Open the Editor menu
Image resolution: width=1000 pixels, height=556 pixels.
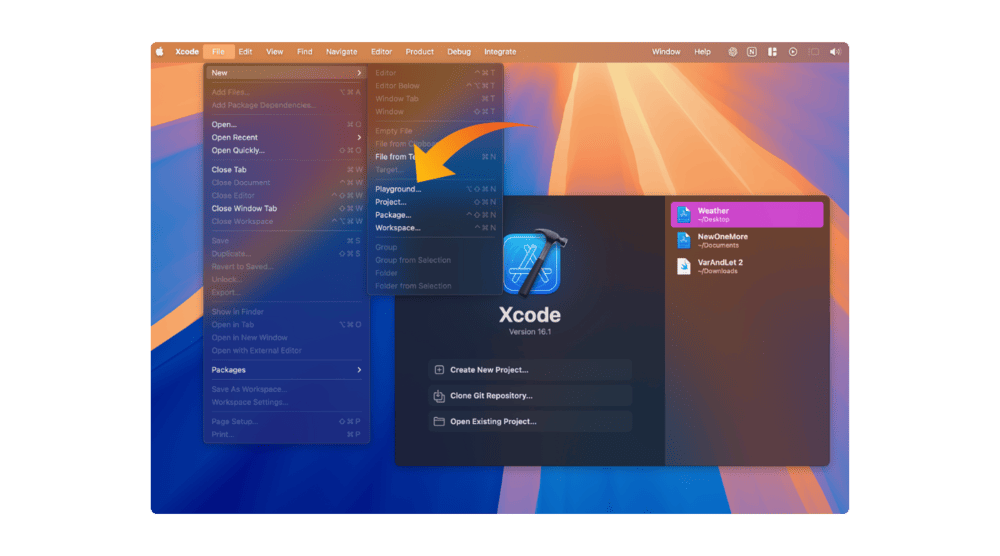(x=381, y=52)
